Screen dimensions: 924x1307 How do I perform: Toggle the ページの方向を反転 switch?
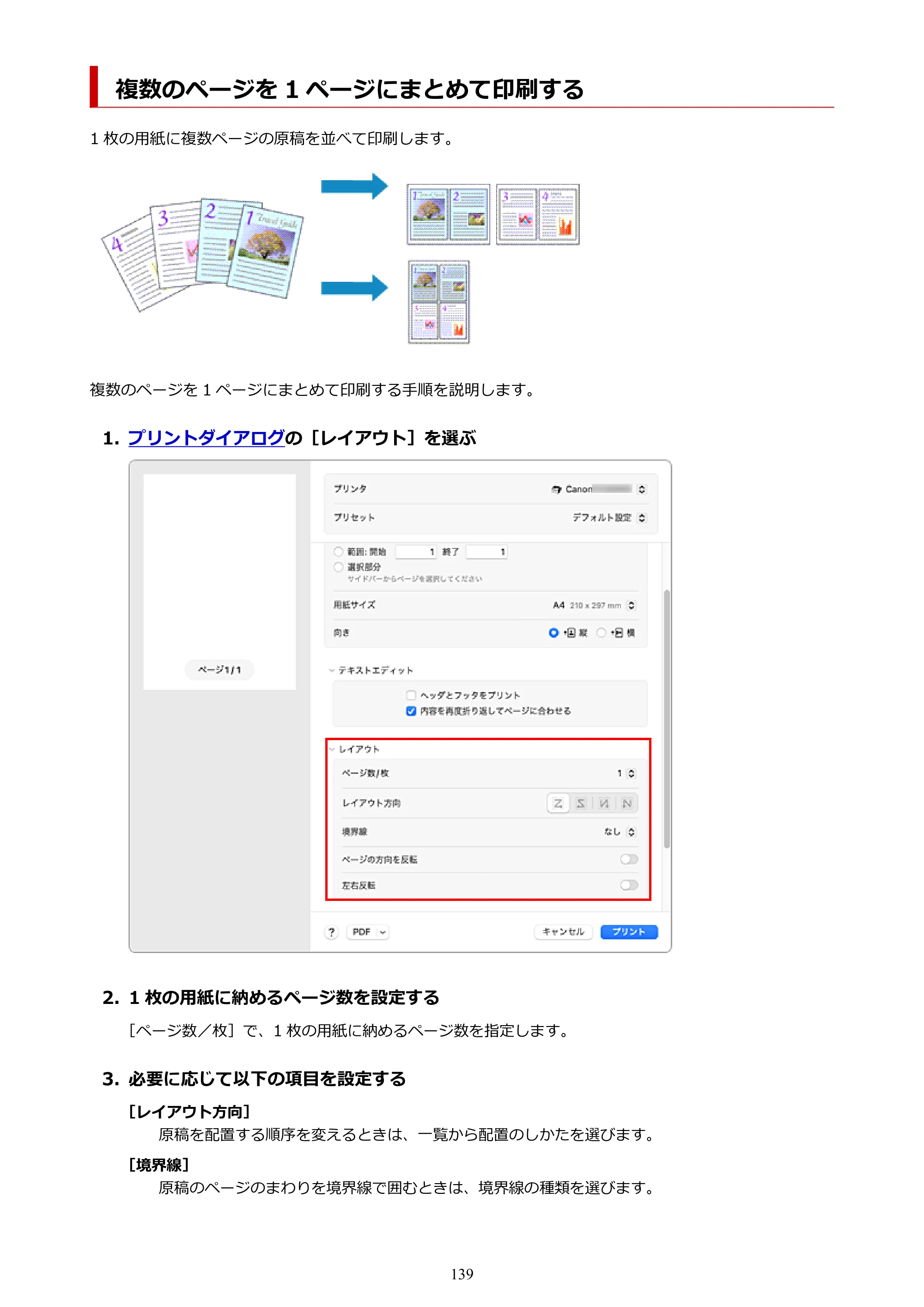click(x=628, y=859)
